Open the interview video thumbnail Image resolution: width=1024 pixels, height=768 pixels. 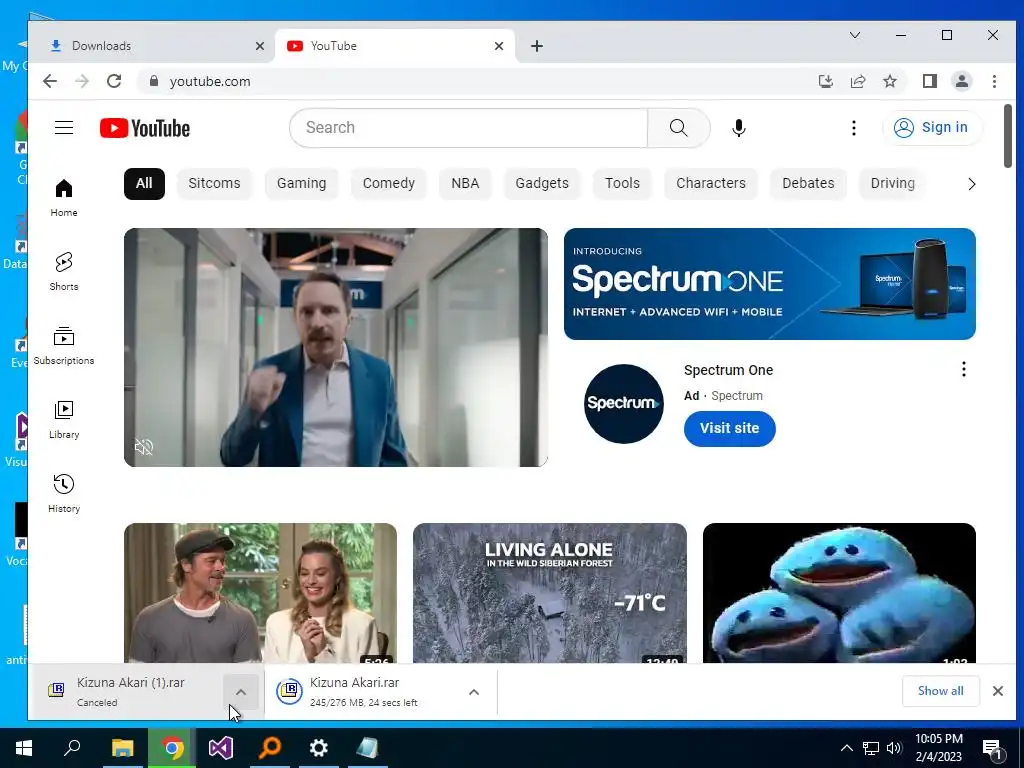tap(261, 593)
